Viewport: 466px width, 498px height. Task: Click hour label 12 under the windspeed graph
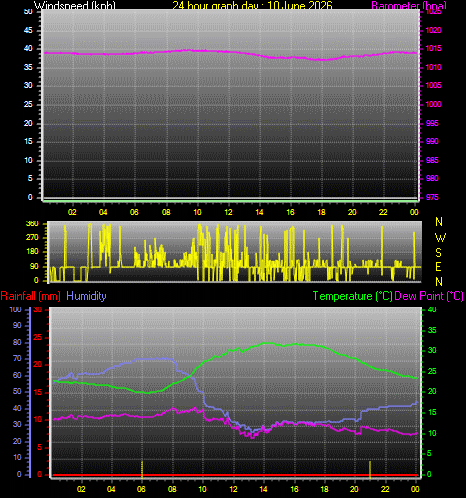(228, 212)
